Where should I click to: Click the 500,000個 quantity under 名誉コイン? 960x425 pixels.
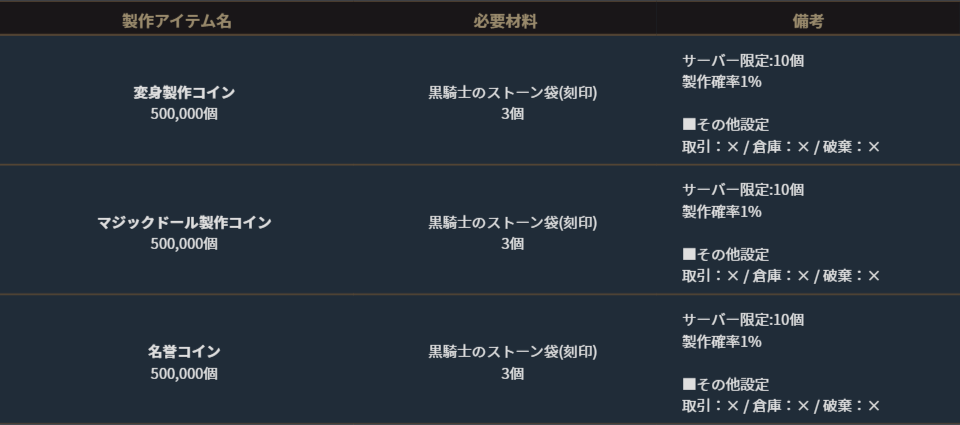(x=183, y=374)
